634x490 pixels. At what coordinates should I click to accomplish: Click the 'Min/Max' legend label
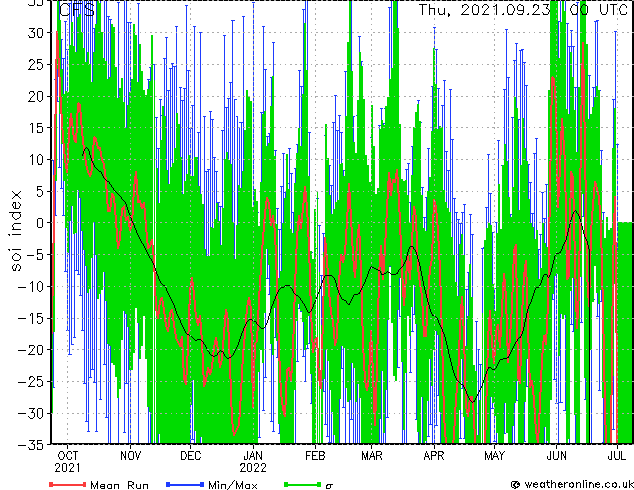(x=233, y=485)
